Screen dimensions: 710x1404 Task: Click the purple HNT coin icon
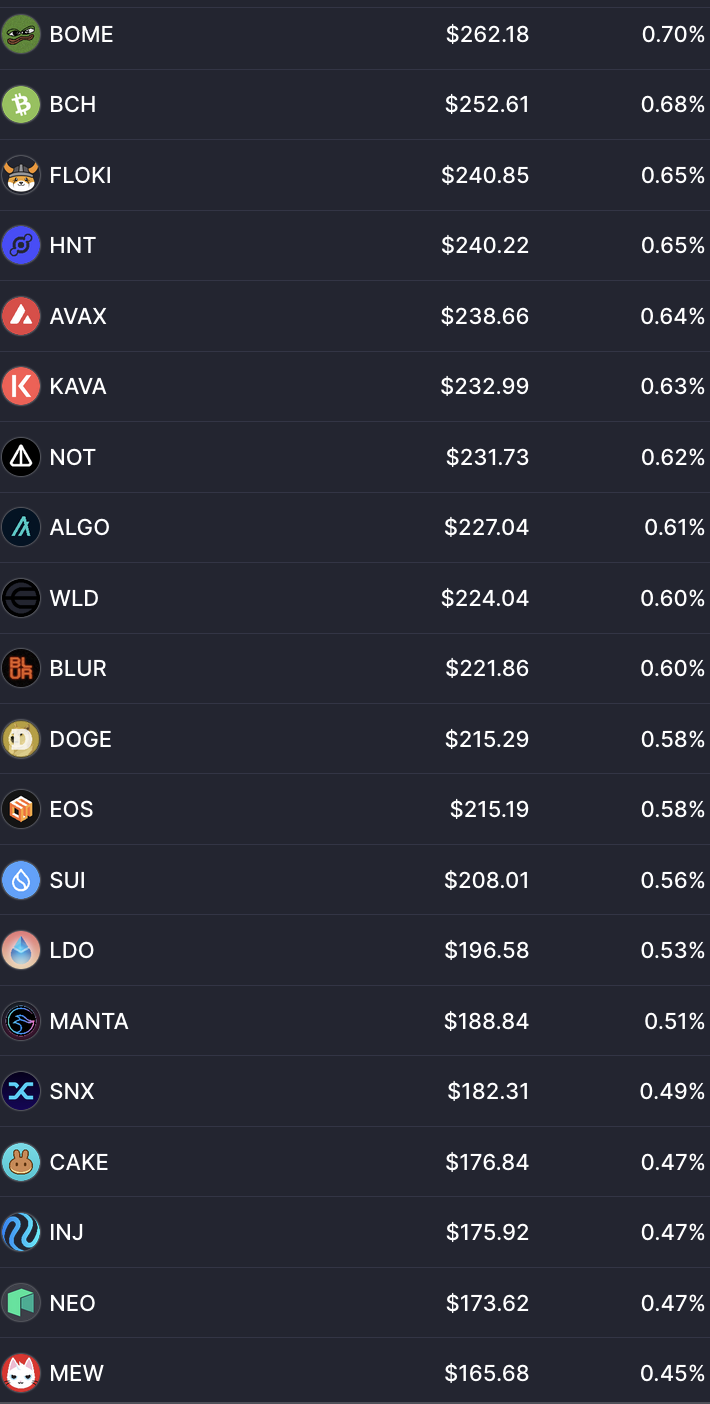(21, 246)
